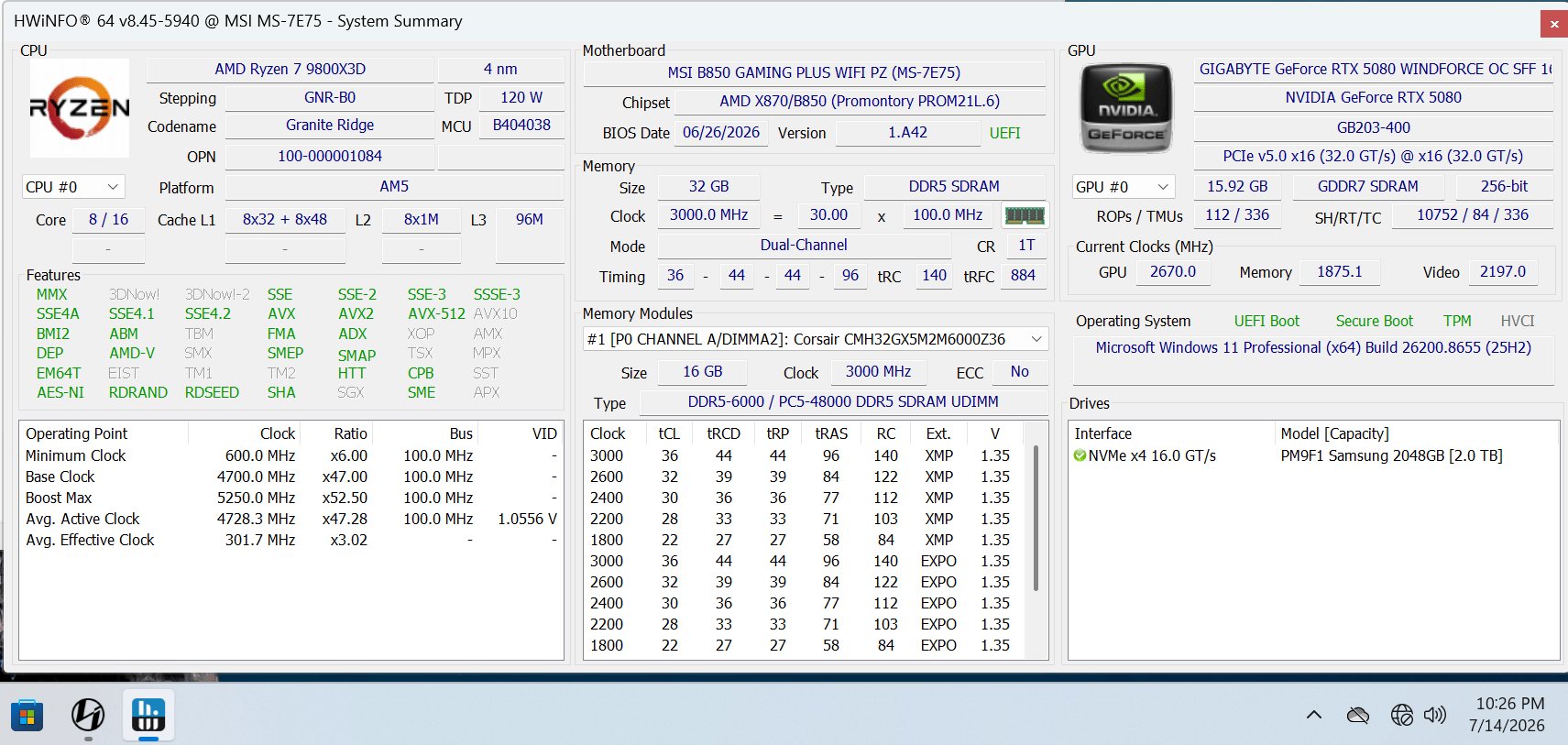
Task: Click the Avg. Active Clock row
Action: pos(291,519)
